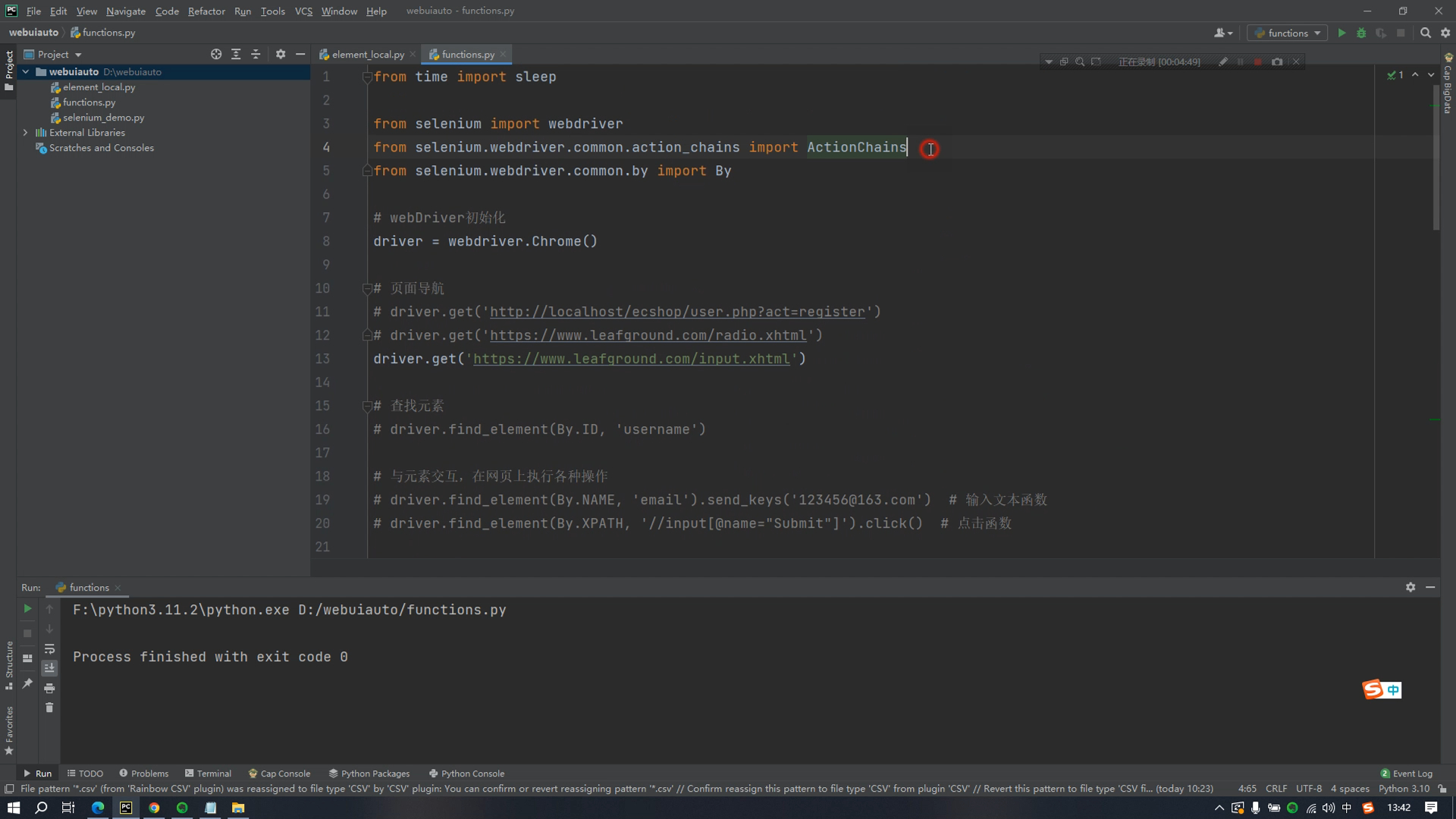Change Python 3.10 interpreter in status bar
Image resolution: width=1456 pixels, height=819 pixels.
(x=1404, y=789)
